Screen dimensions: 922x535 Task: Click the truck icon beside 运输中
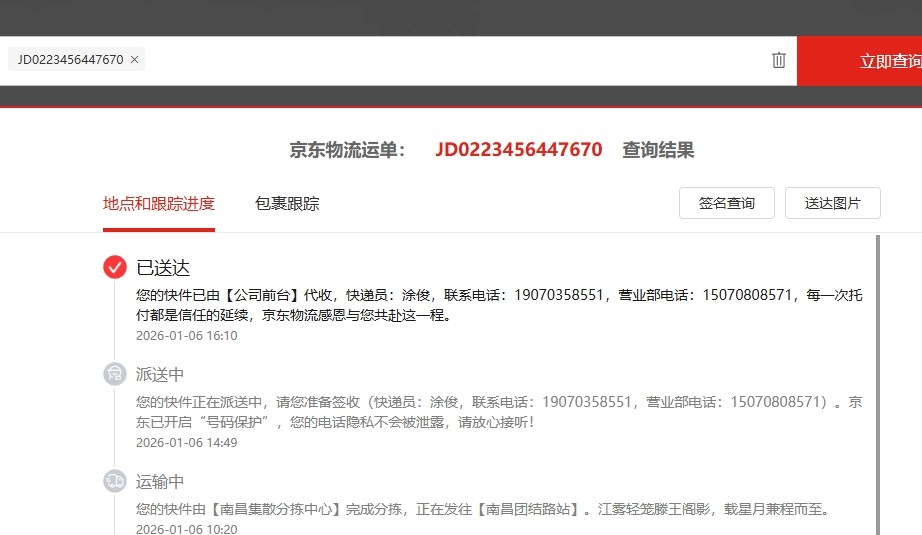(115, 481)
